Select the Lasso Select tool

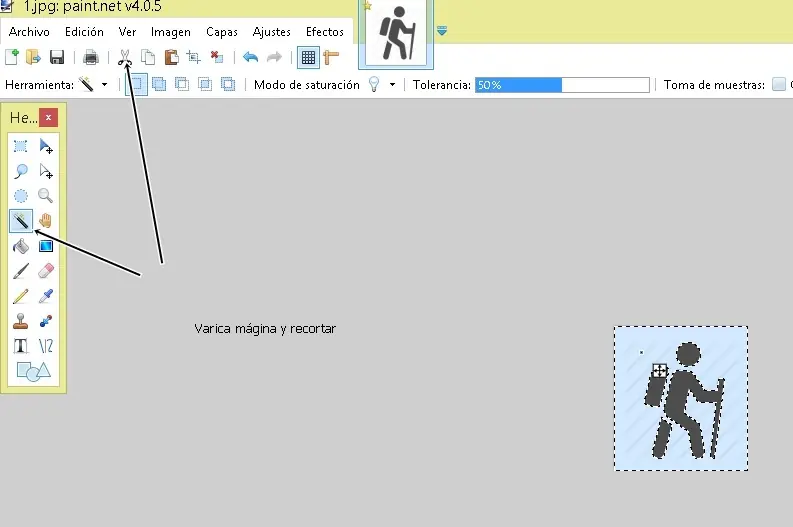20,171
